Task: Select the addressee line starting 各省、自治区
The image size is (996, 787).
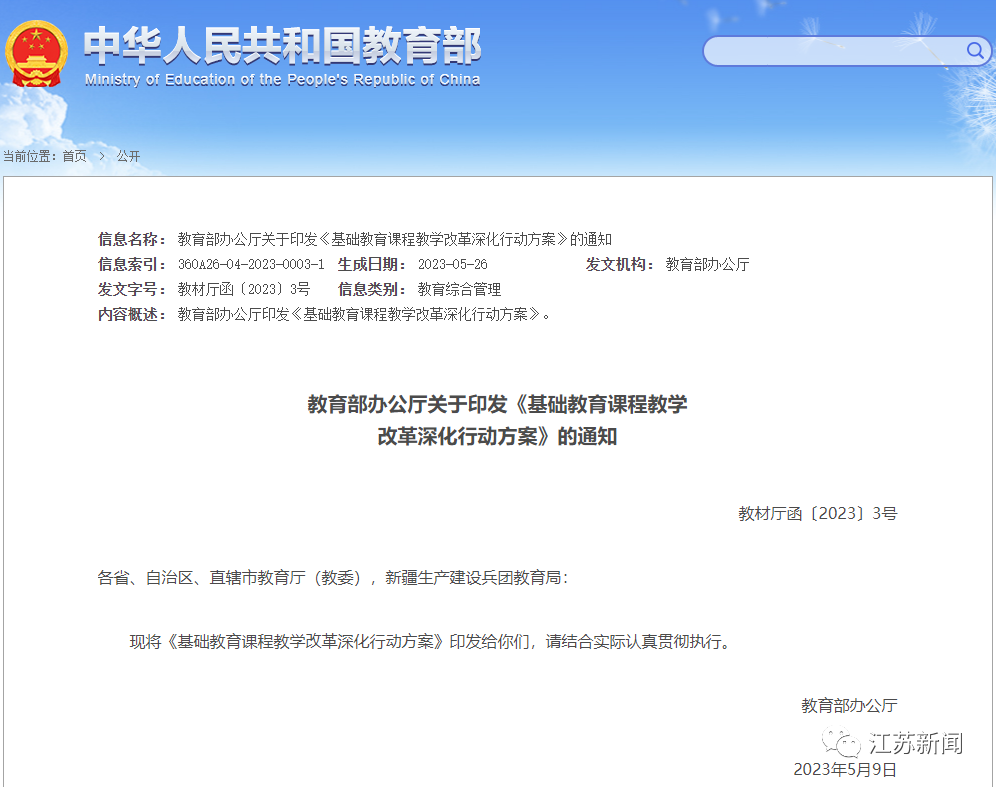Action: (332, 578)
